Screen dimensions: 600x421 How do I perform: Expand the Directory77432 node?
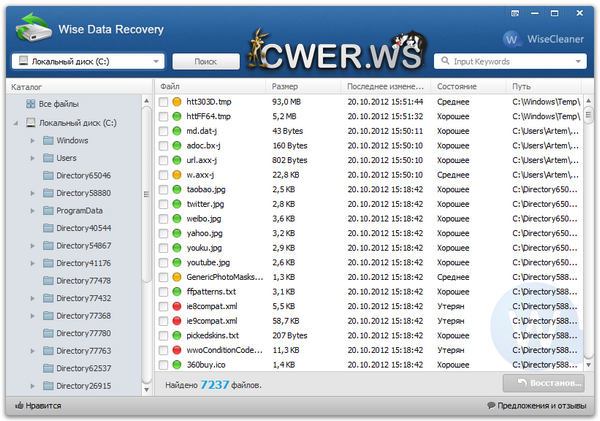pos(33,298)
